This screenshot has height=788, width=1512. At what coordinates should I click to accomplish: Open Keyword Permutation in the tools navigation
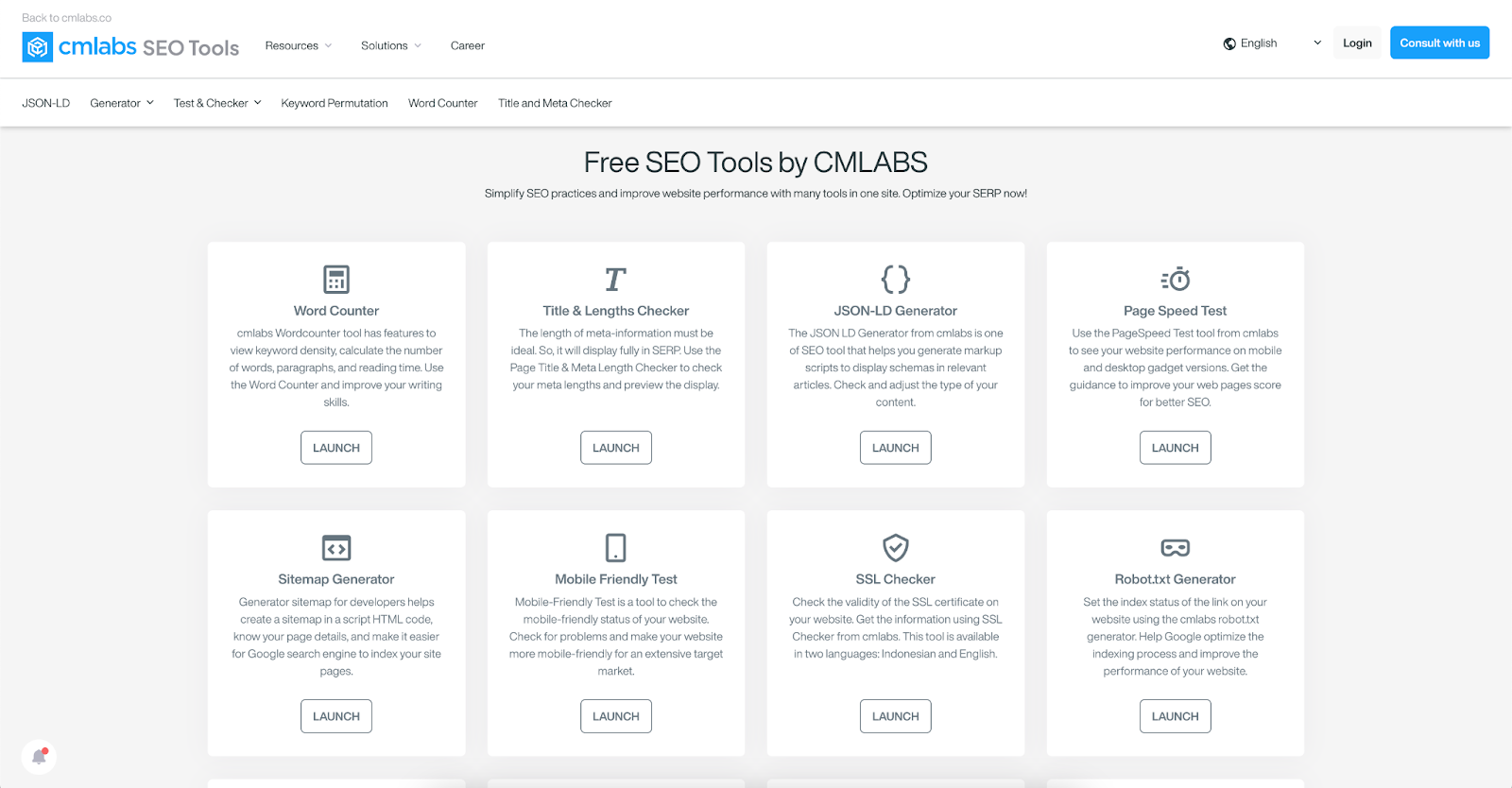[335, 103]
